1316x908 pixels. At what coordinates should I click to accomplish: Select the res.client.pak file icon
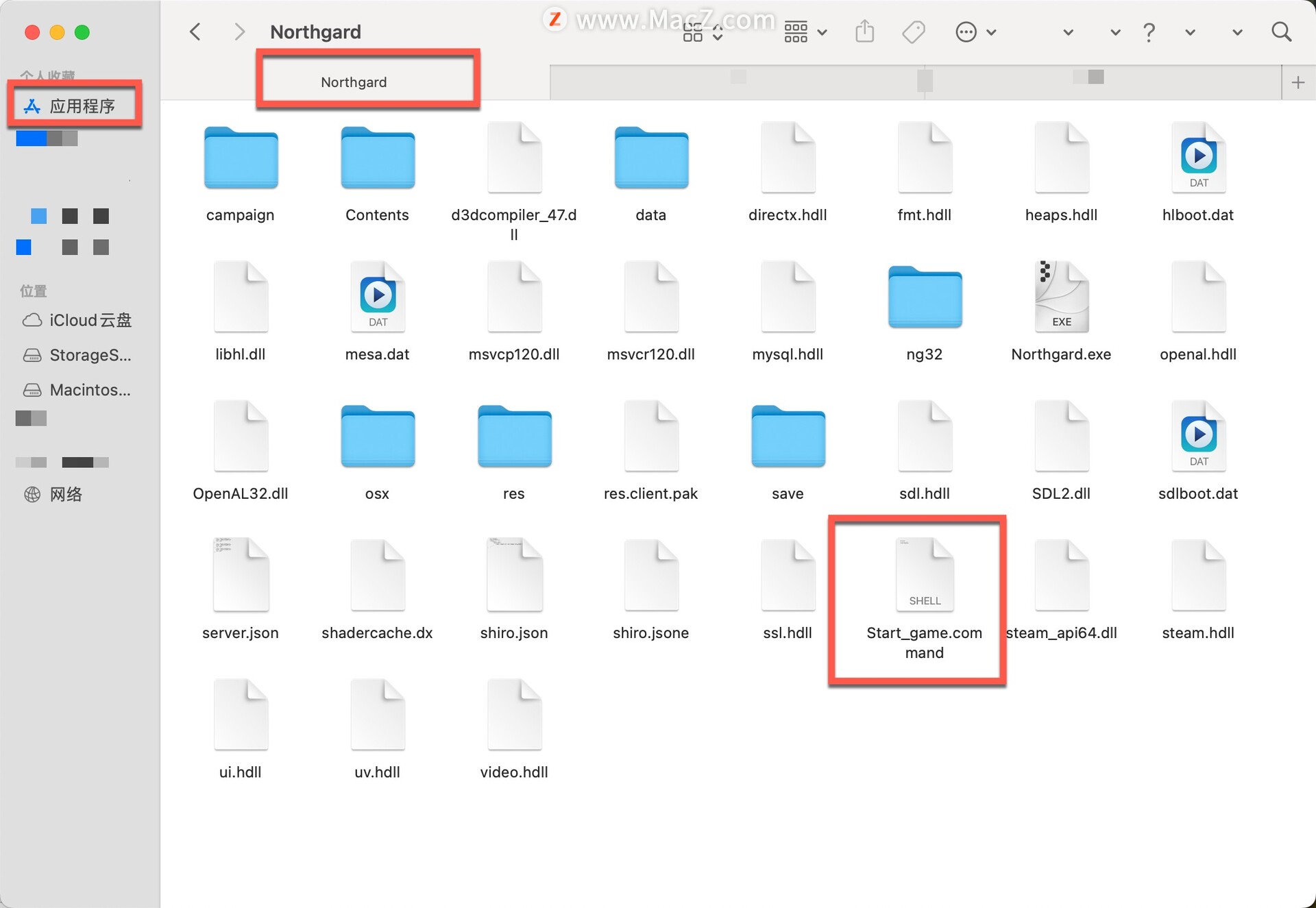tap(651, 437)
